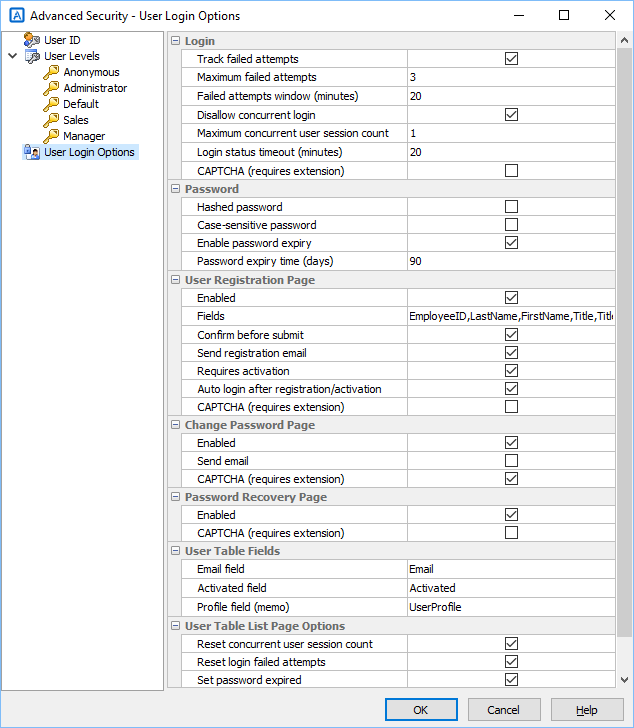Collapse the Login section
The image size is (634, 728).
point(175,41)
